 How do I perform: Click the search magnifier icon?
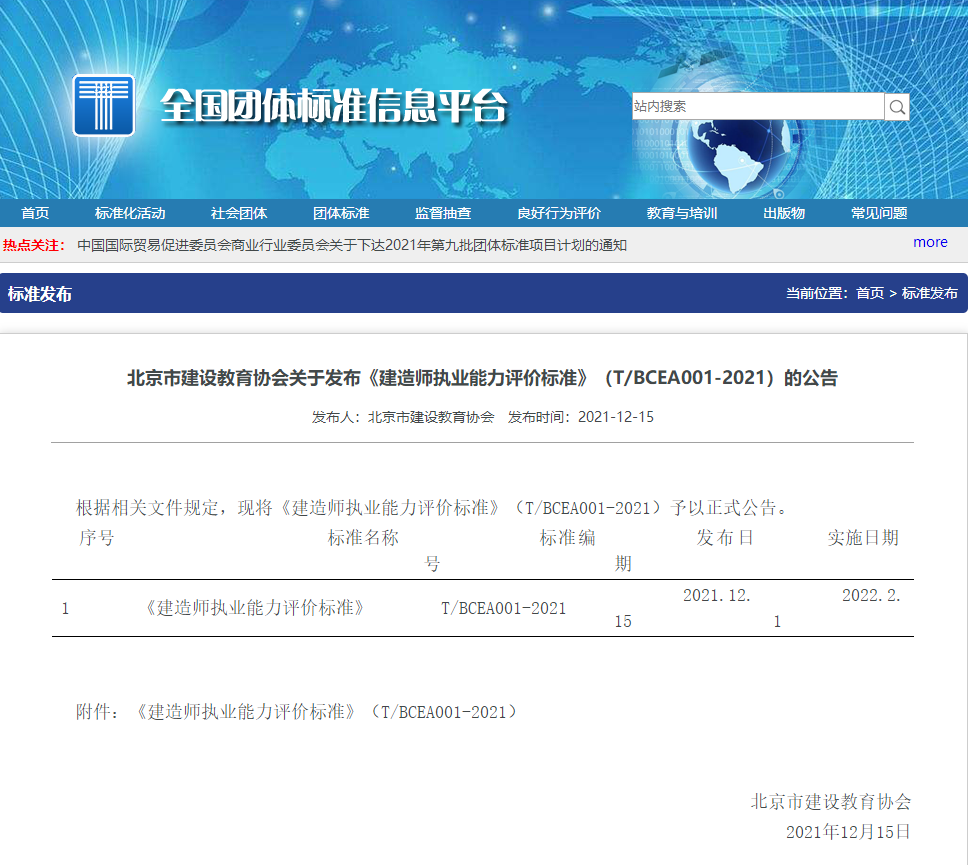pyautogui.click(x=896, y=107)
